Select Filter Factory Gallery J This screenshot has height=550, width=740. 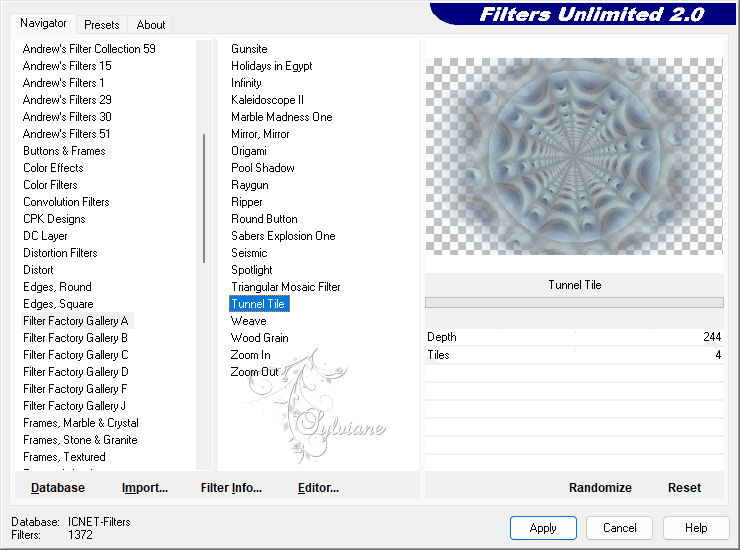[x=75, y=406]
